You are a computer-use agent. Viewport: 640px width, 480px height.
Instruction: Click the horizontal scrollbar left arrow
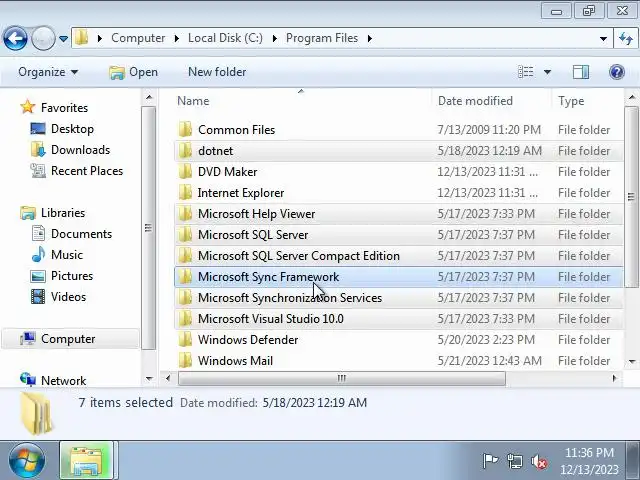pos(168,379)
